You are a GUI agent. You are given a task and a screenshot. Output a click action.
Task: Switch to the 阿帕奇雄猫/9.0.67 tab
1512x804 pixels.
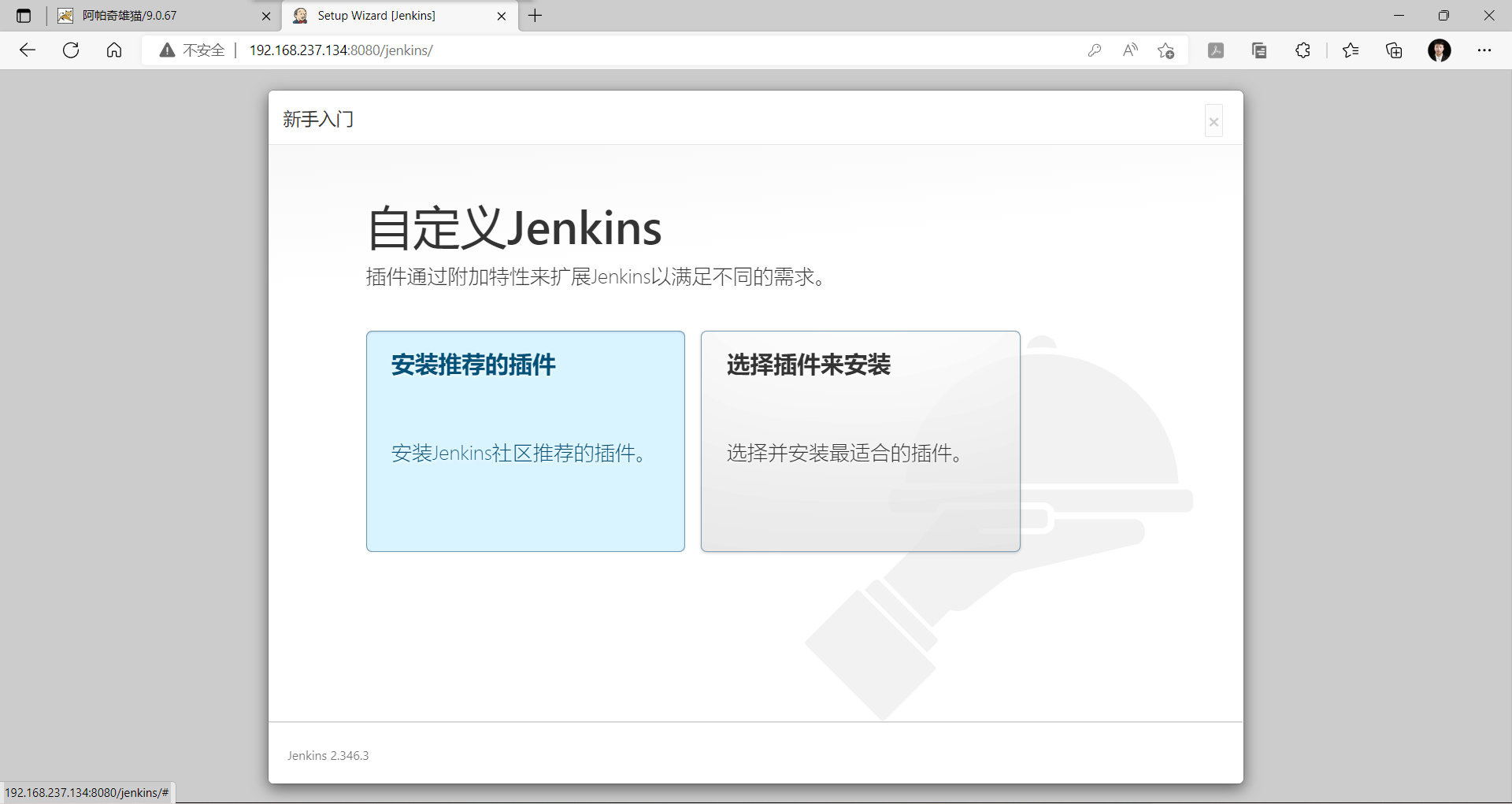(x=165, y=16)
